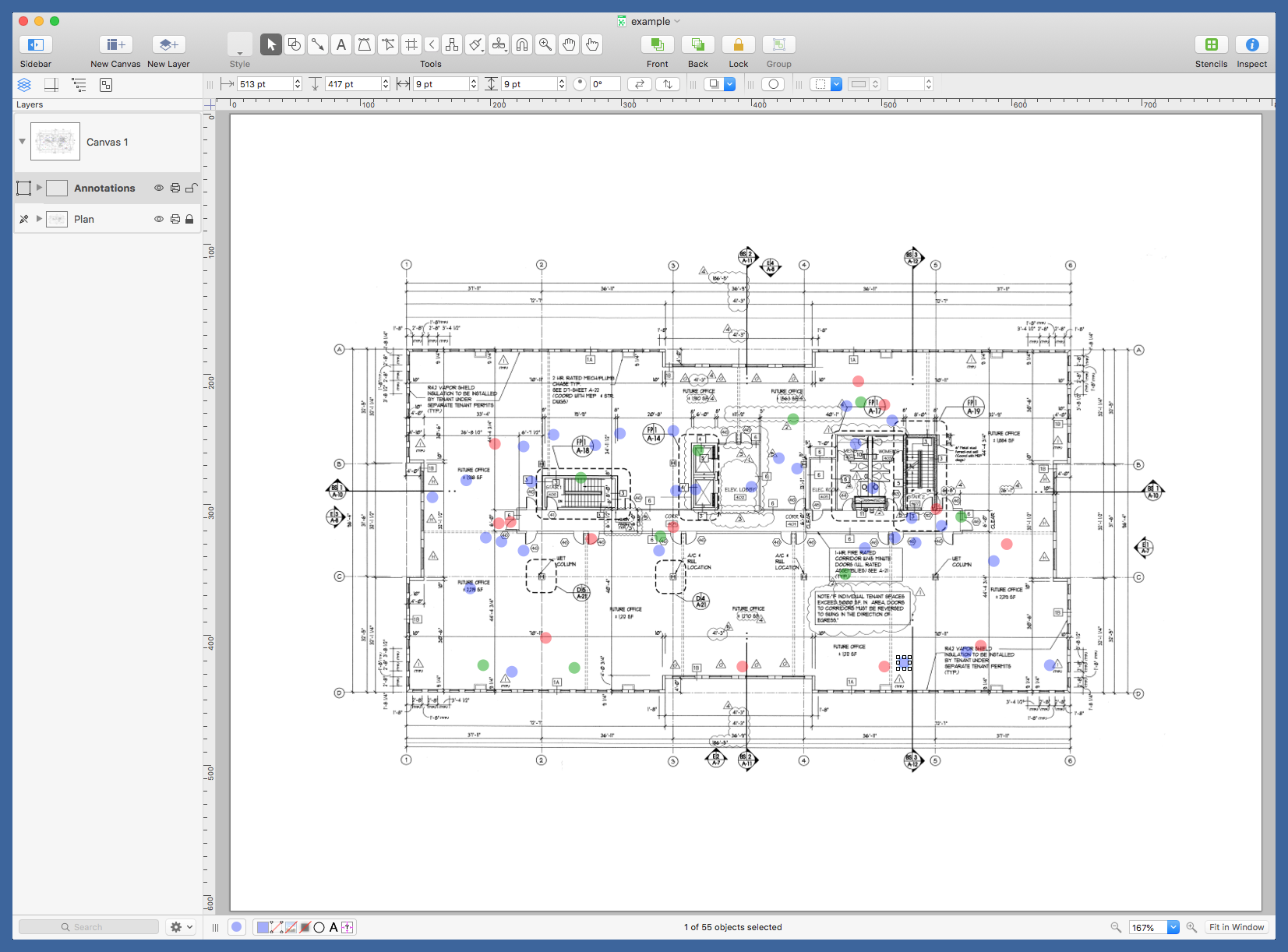Collapse the Canvas 1 disclosure triangle
The image size is (1288, 952).
pyautogui.click(x=22, y=142)
